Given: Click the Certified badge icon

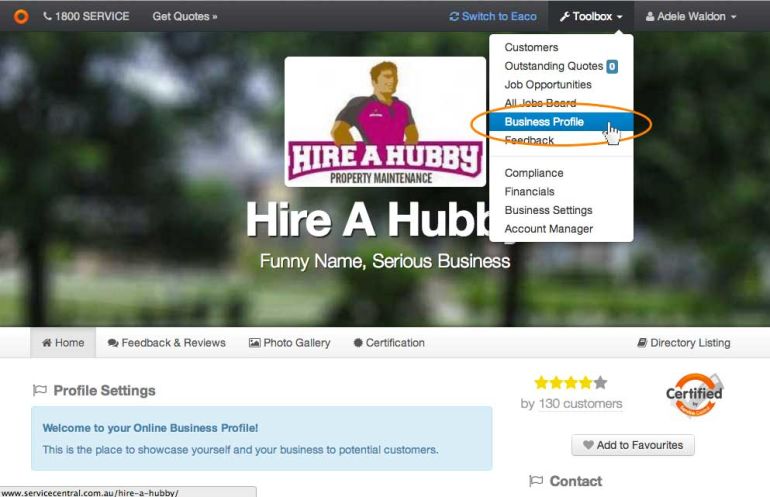Looking at the screenshot, I should pos(695,394).
